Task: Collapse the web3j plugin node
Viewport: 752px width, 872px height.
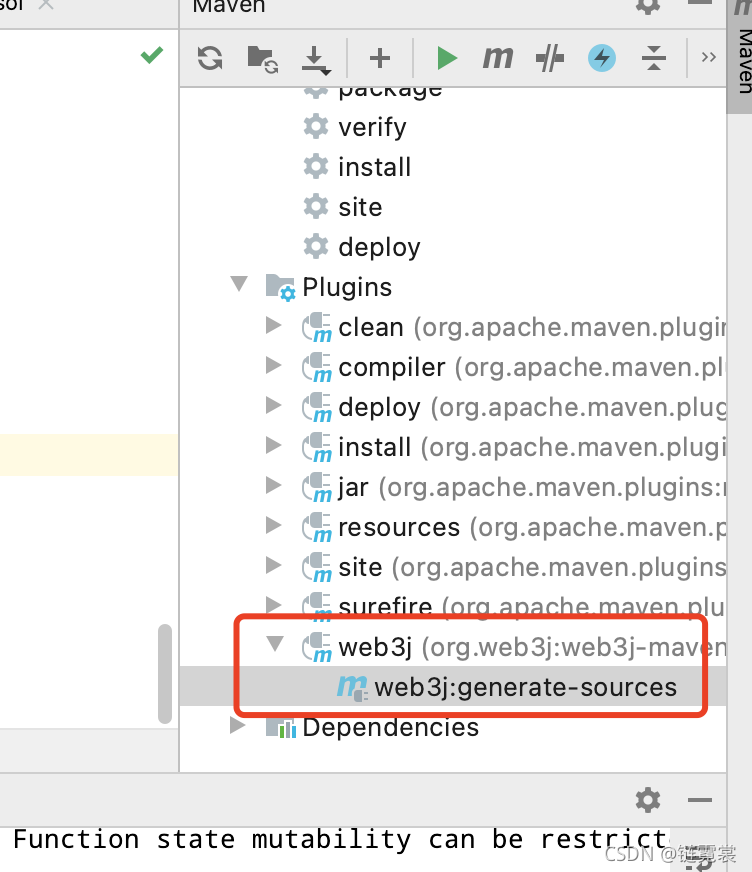Action: coord(275,644)
